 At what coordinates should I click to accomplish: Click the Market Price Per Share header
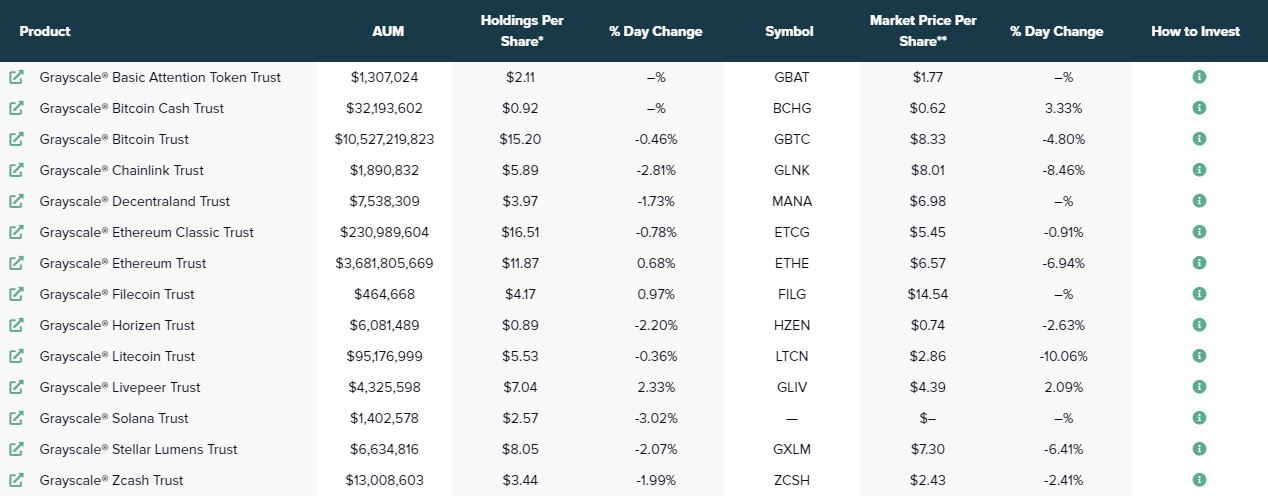tap(923, 31)
